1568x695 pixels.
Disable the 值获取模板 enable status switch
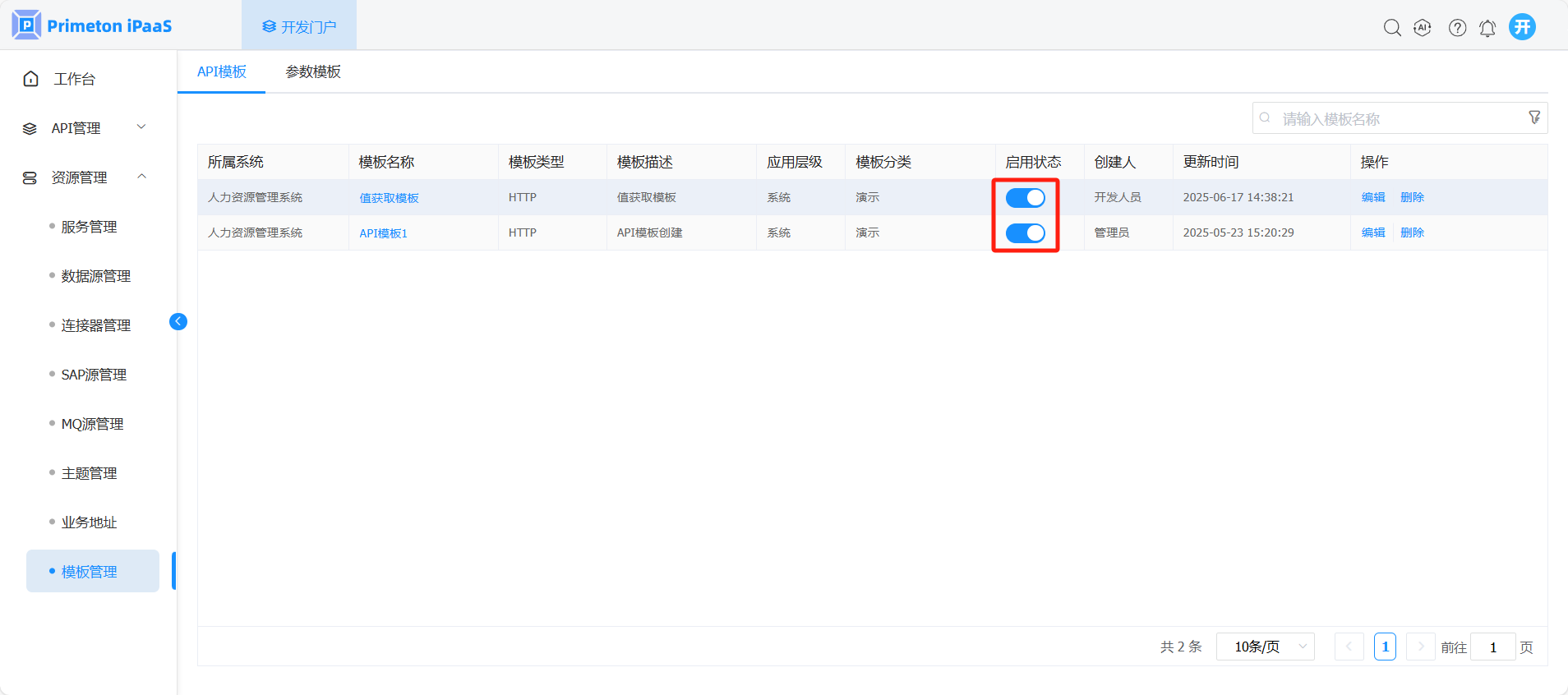[x=1025, y=198]
